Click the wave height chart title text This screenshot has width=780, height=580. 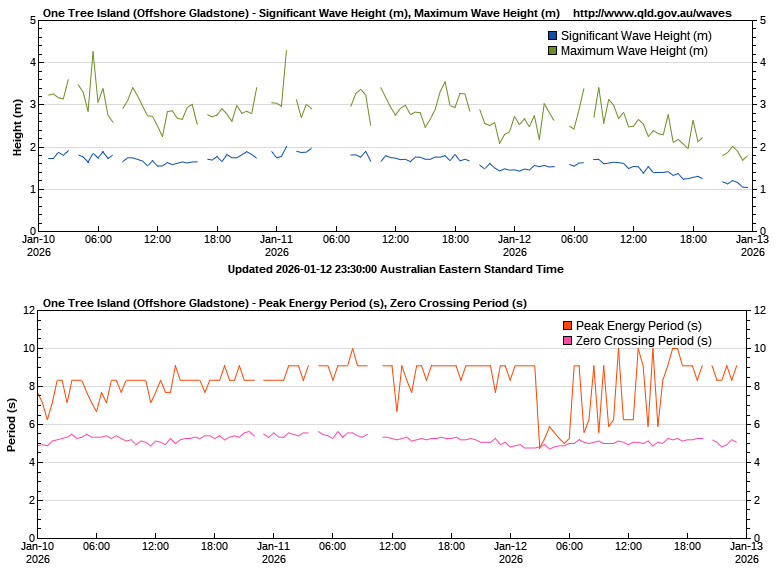(x=301, y=13)
